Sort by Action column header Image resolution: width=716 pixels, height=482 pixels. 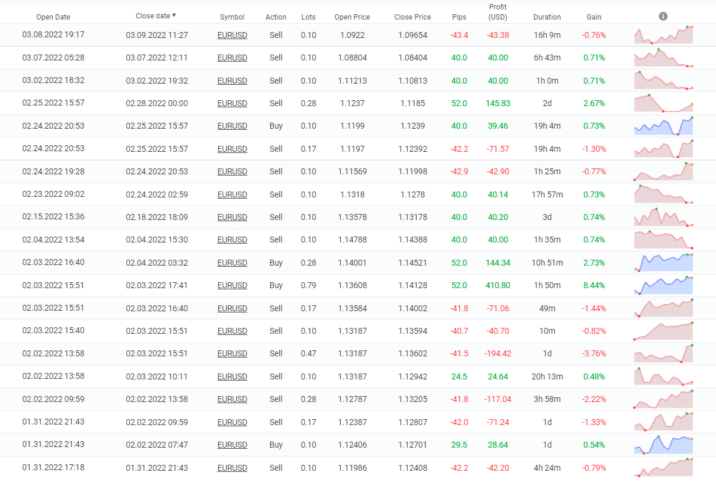tap(276, 17)
